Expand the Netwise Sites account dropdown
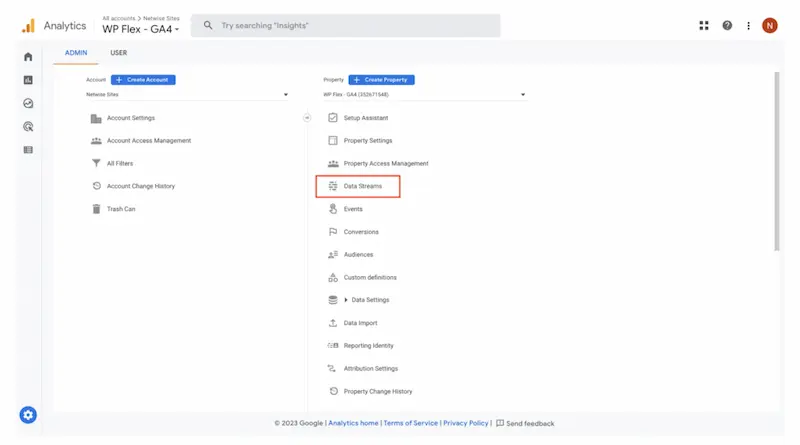This screenshot has height=445, width=800. coord(187,95)
